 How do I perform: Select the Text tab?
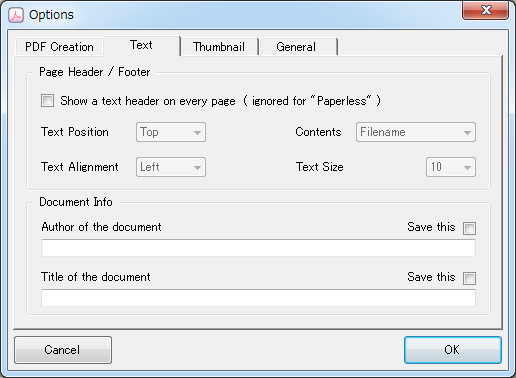(x=142, y=45)
